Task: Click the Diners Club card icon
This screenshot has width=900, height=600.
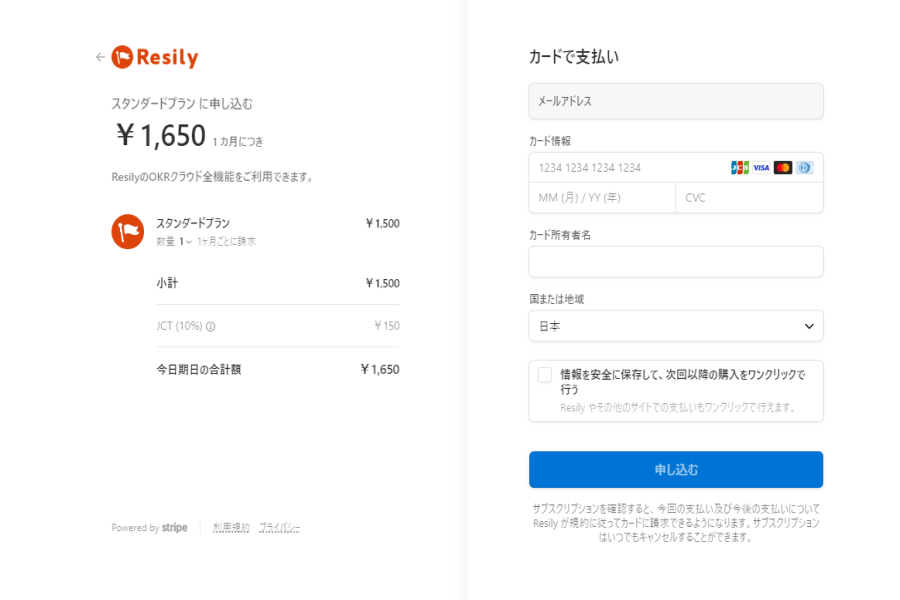Action: click(x=805, y=168)
